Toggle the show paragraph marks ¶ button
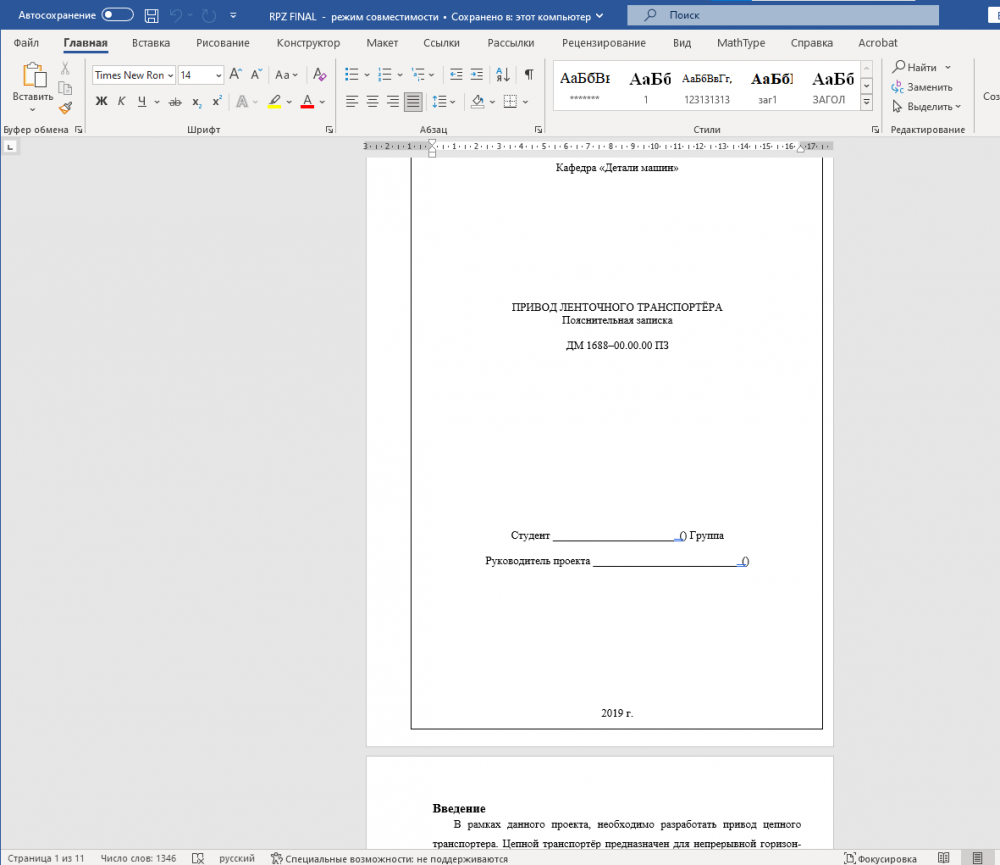 click(529, 75)
